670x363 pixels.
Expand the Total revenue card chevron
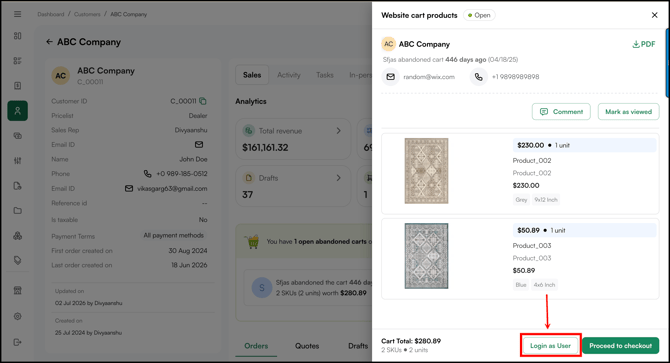point(338,131)
